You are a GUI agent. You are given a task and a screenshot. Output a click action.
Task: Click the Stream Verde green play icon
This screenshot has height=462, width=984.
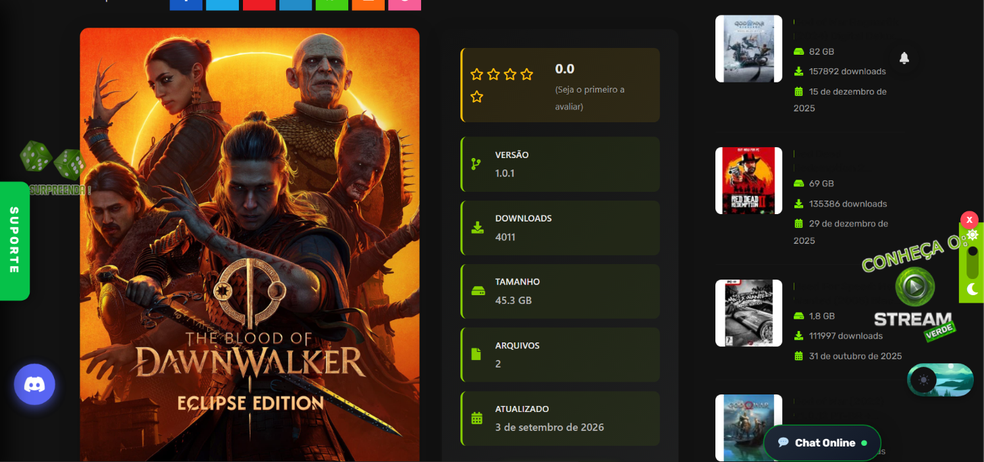pyautogui.click(x=914, y=286)
